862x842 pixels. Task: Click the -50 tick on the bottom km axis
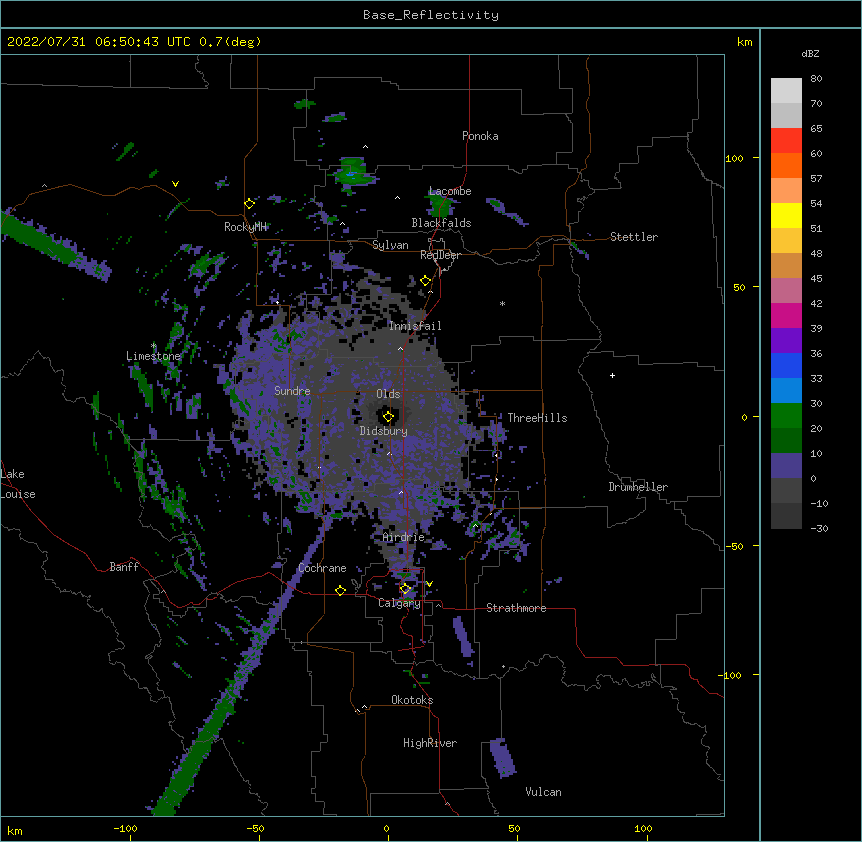click(x=255, y=828)
